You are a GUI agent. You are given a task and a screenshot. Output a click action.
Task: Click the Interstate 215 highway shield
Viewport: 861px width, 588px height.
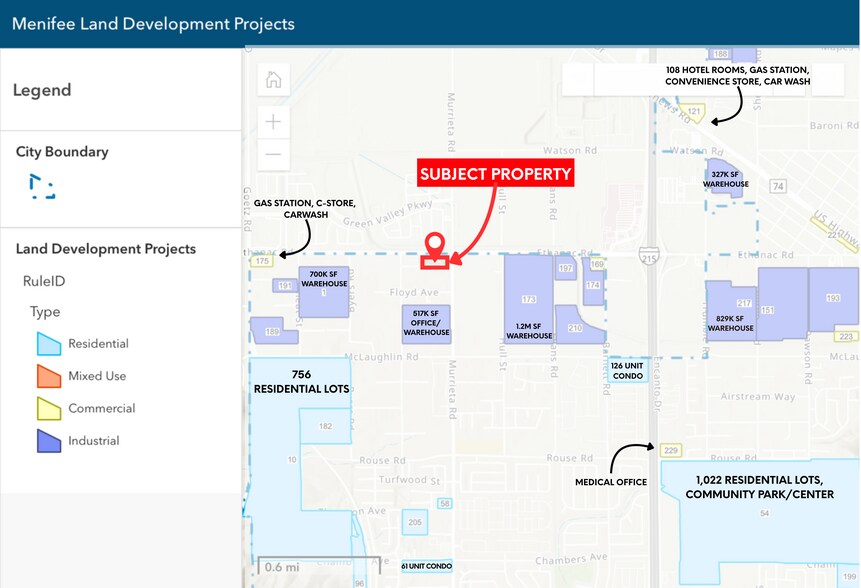pyautogui.click(x=650, y=255)
